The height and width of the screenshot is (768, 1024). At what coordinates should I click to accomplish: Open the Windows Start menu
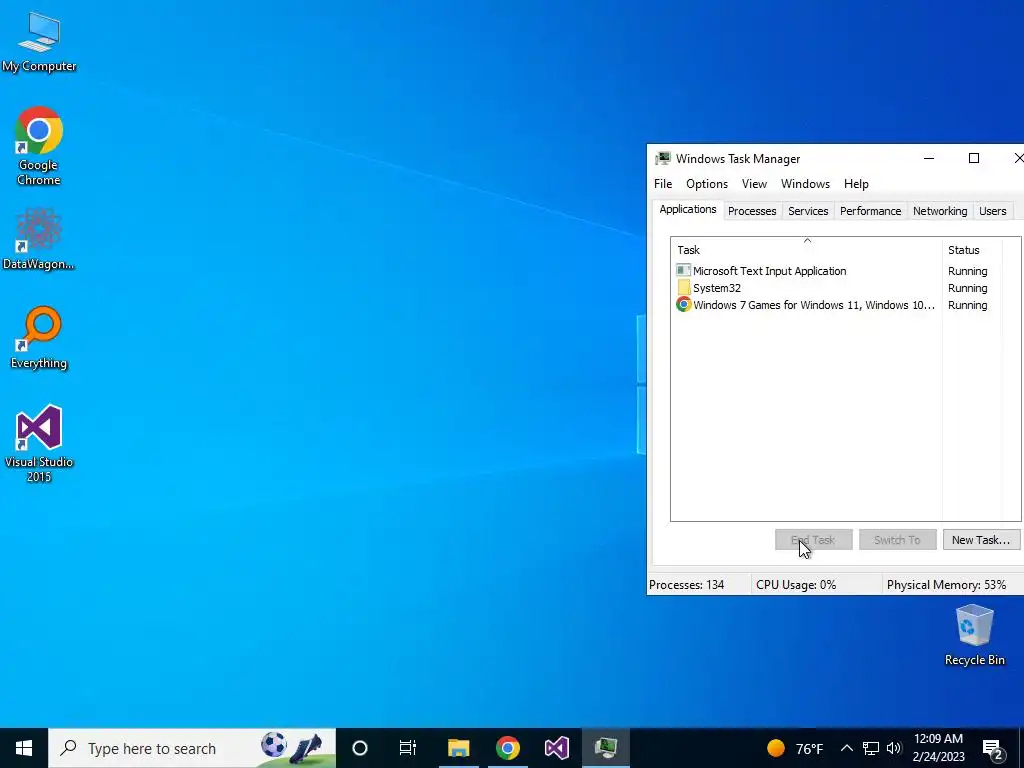pyautogui.click(x=24, y=748)
